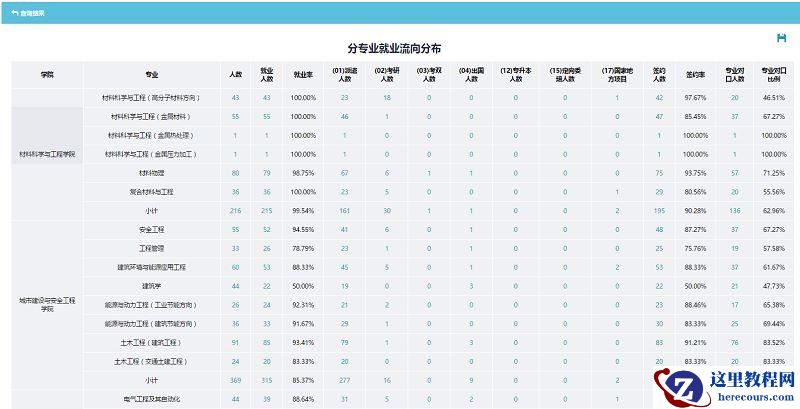Click the back arrow beside 查询结果
This screenshot has width=800, height=409.
point(14,13)
